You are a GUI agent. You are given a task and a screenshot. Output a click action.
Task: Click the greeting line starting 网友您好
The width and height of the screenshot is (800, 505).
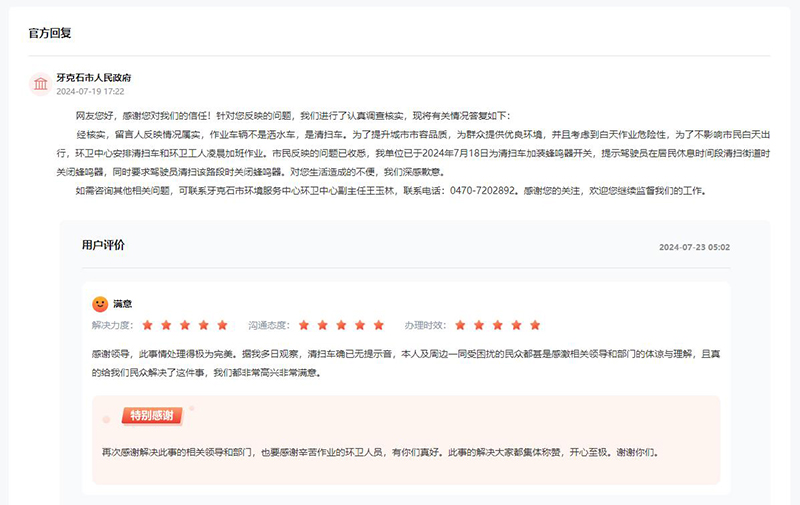click(x=293, y=116)
